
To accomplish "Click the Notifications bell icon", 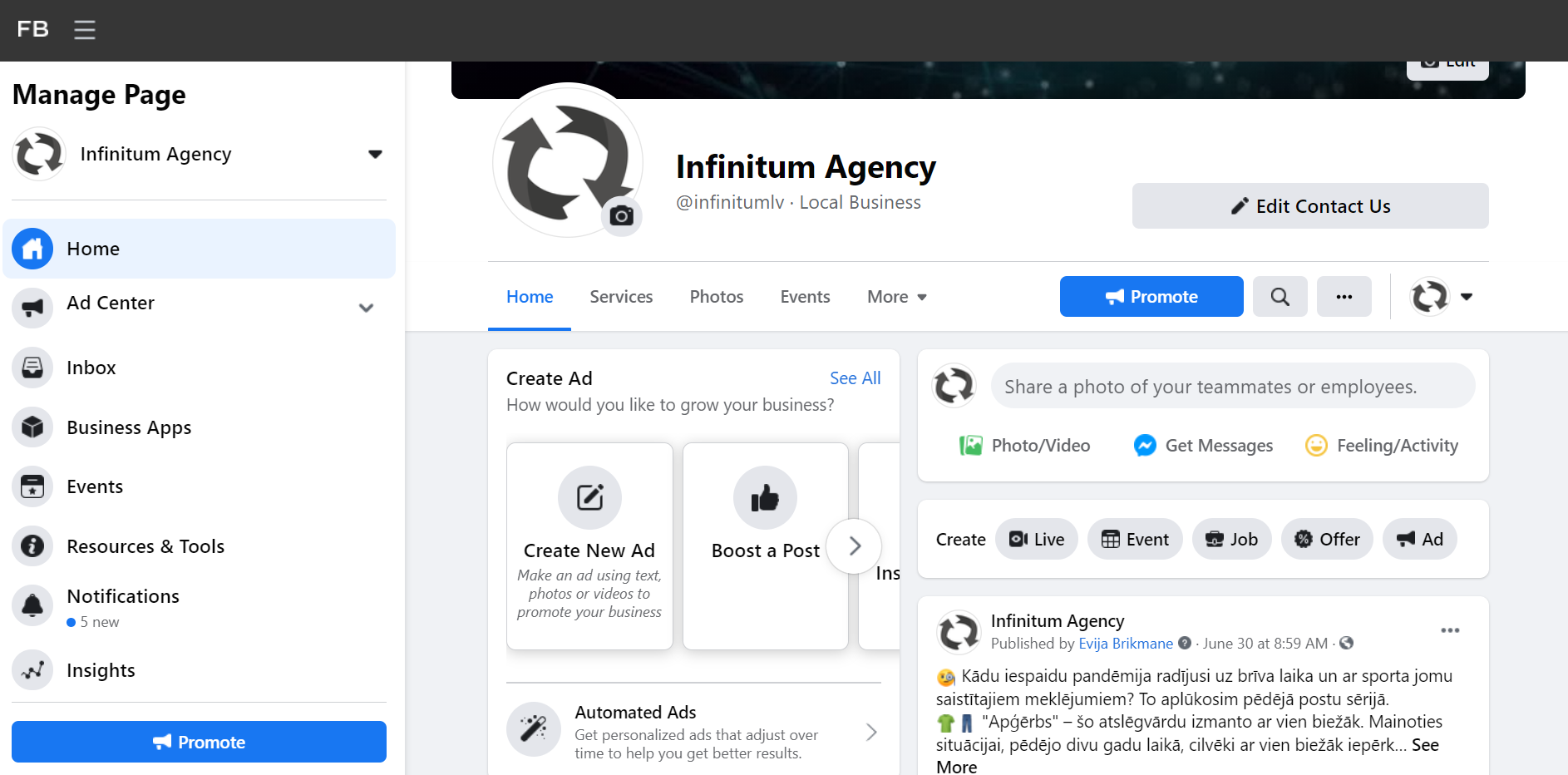I will [32, 605].
